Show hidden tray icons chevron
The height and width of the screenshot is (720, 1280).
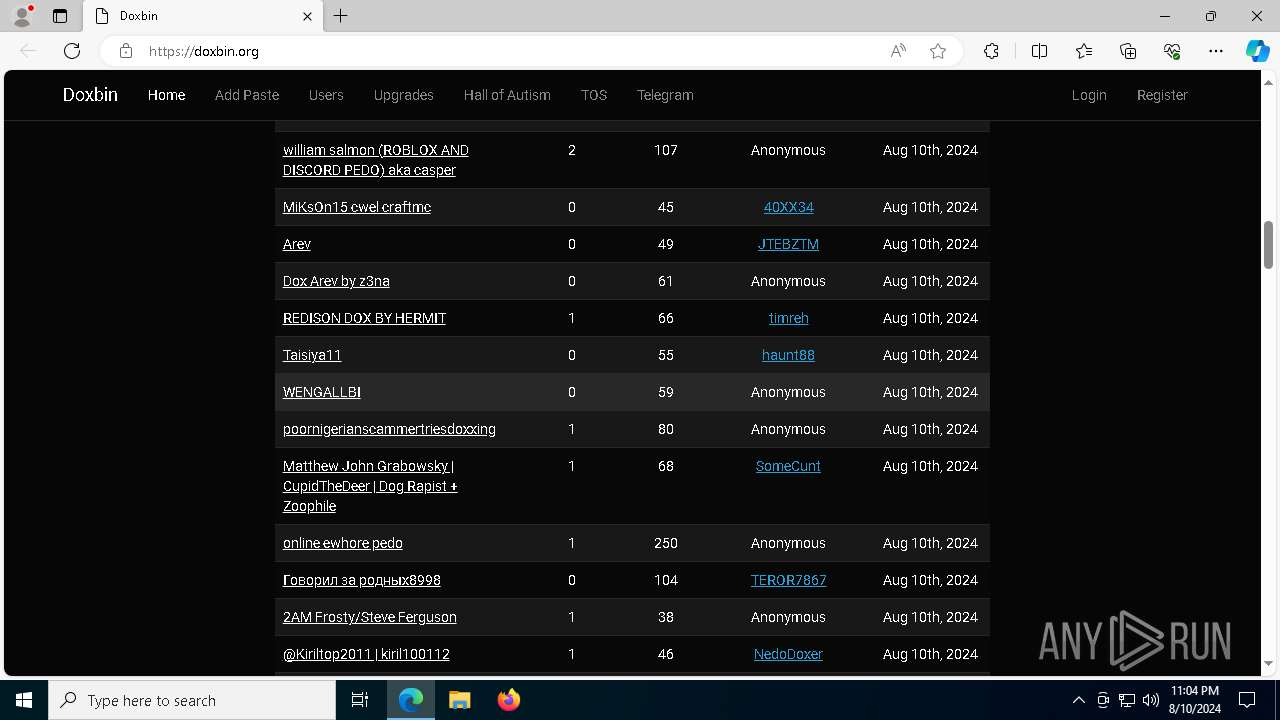click(1079, 700)
